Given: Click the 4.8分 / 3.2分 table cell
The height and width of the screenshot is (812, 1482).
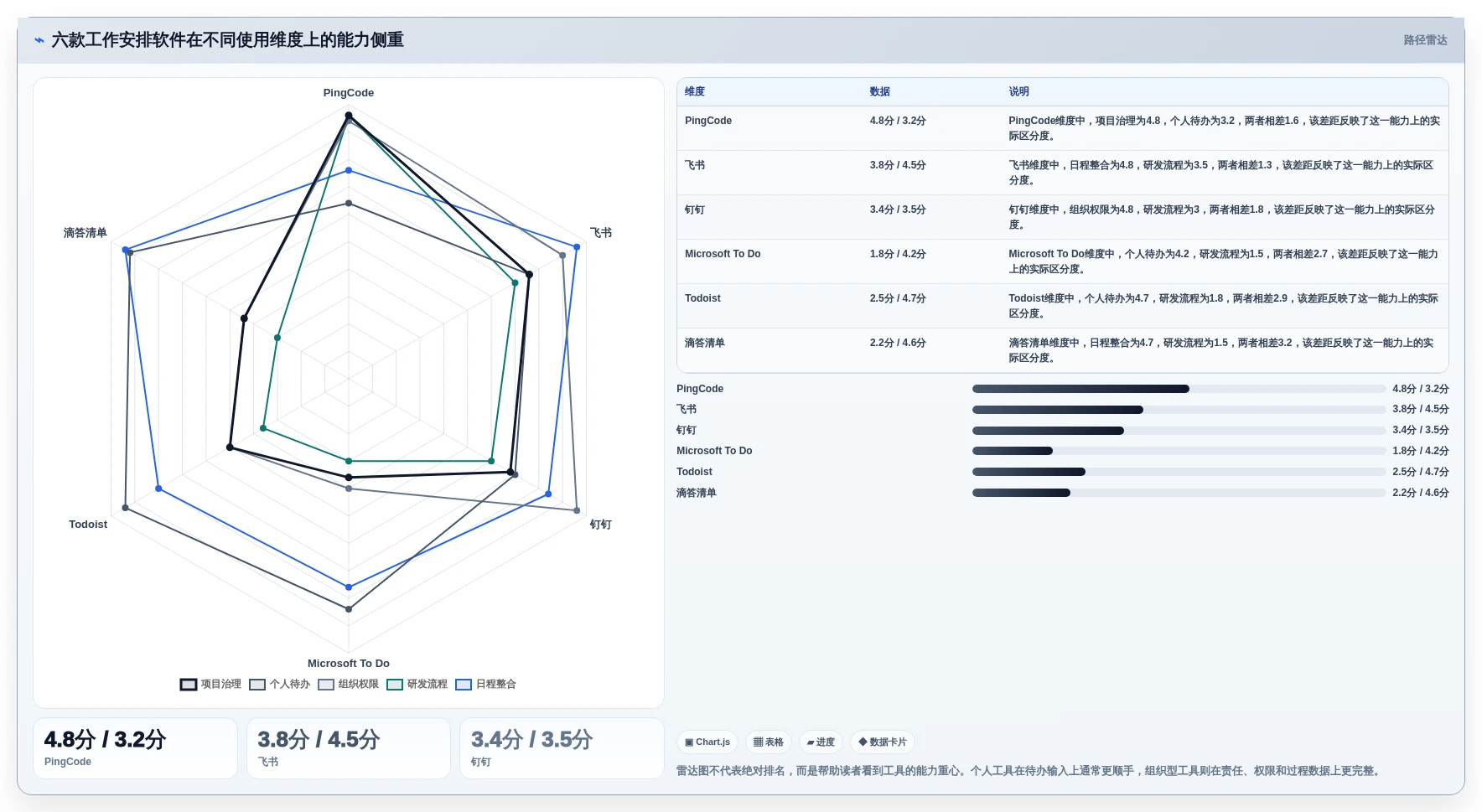Looking at the screenshot, I should pos(898,121).
